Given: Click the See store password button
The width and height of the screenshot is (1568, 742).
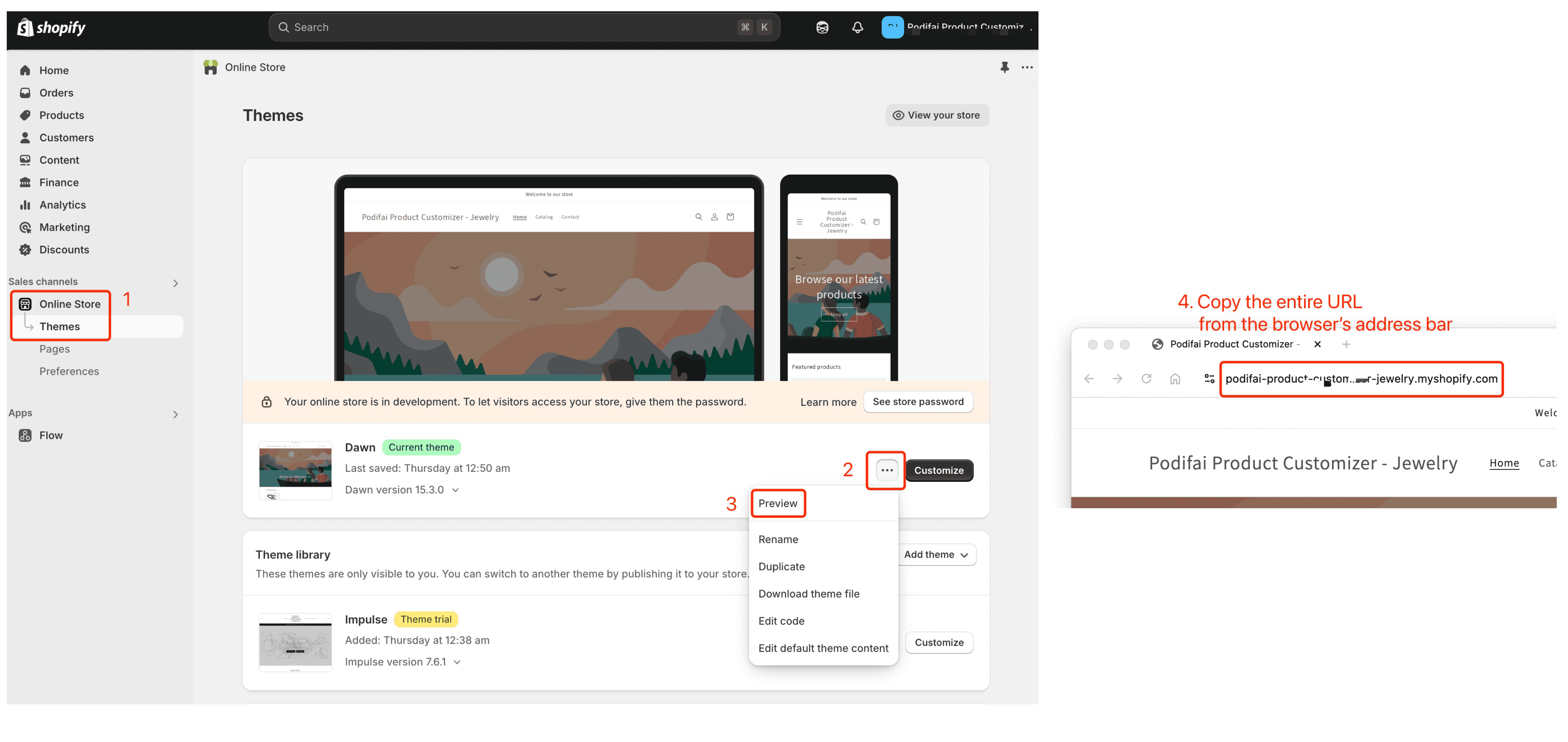Looking at the screenshot, I should pyautogui.click(x=918, y=401).
